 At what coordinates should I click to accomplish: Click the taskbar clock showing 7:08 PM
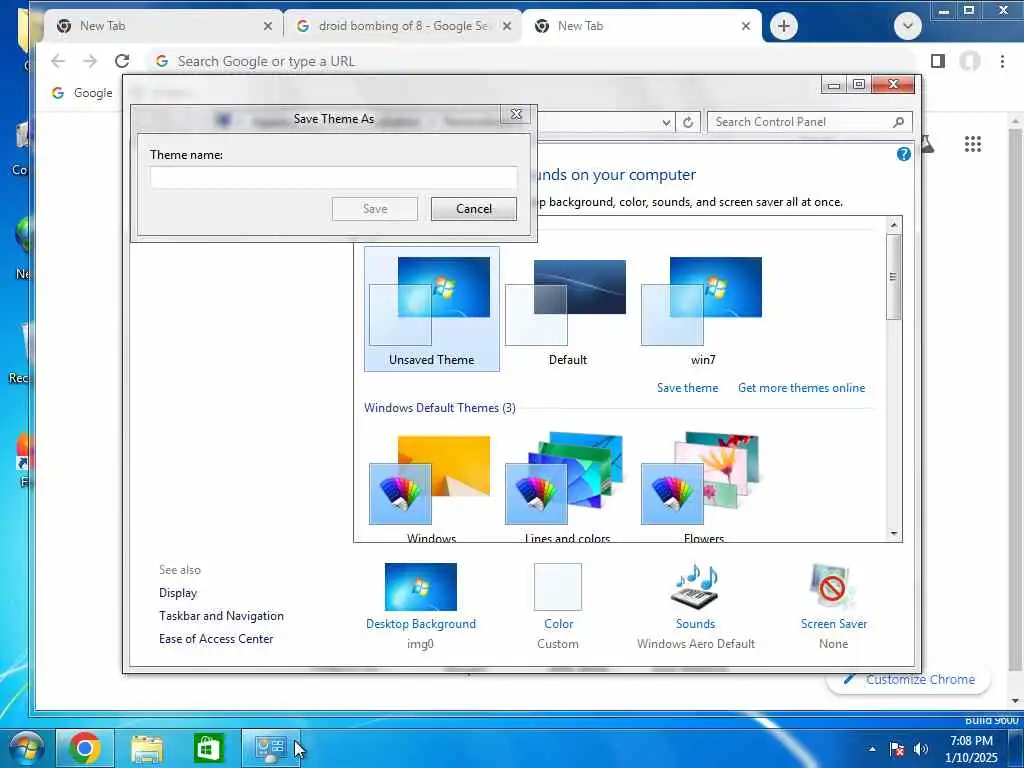click(971, 749)
